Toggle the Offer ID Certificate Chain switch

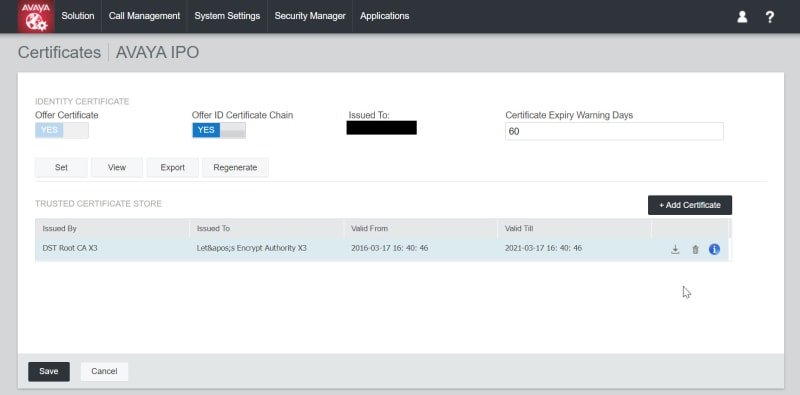(219, 130)
